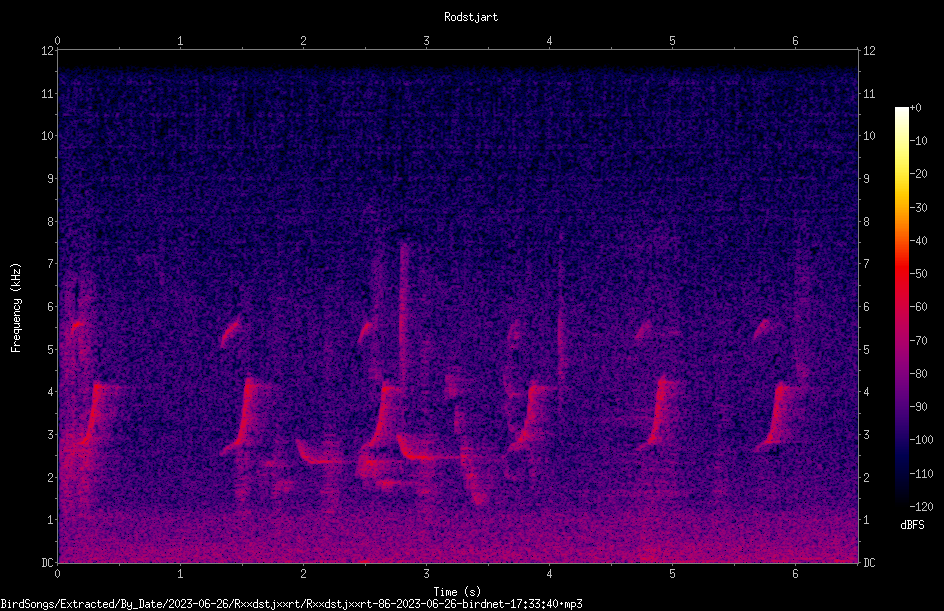Image resolution: width=944 pixels, height=611 pixels.
Task: Click the DC label on left axis
Action: [48, 562]
